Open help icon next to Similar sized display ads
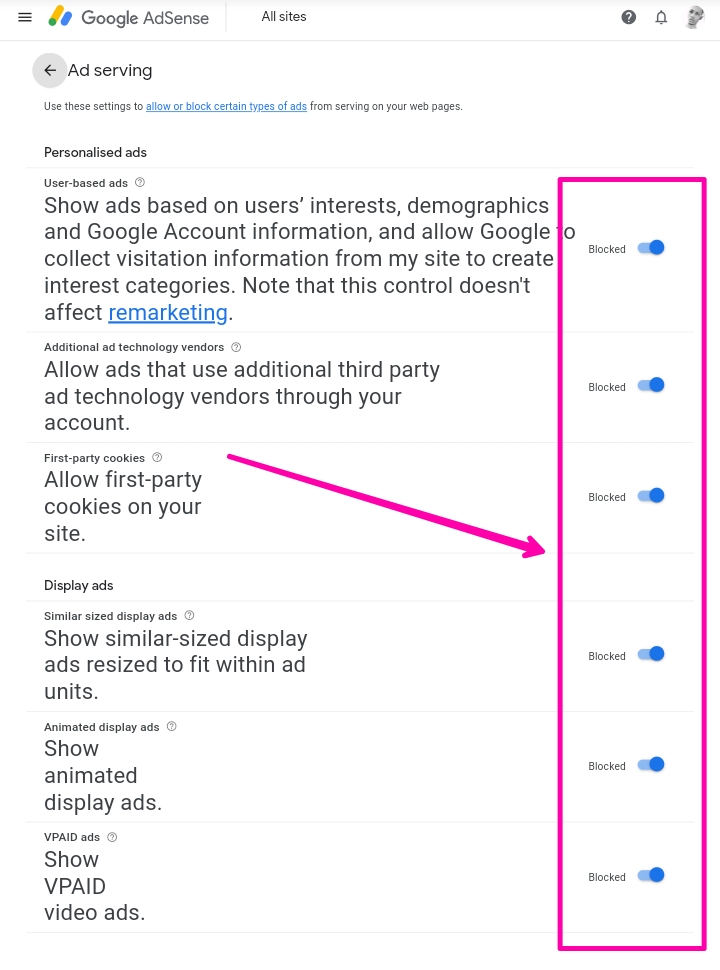Viewport: 720px width, 970px height. click(x=189, y=616)
